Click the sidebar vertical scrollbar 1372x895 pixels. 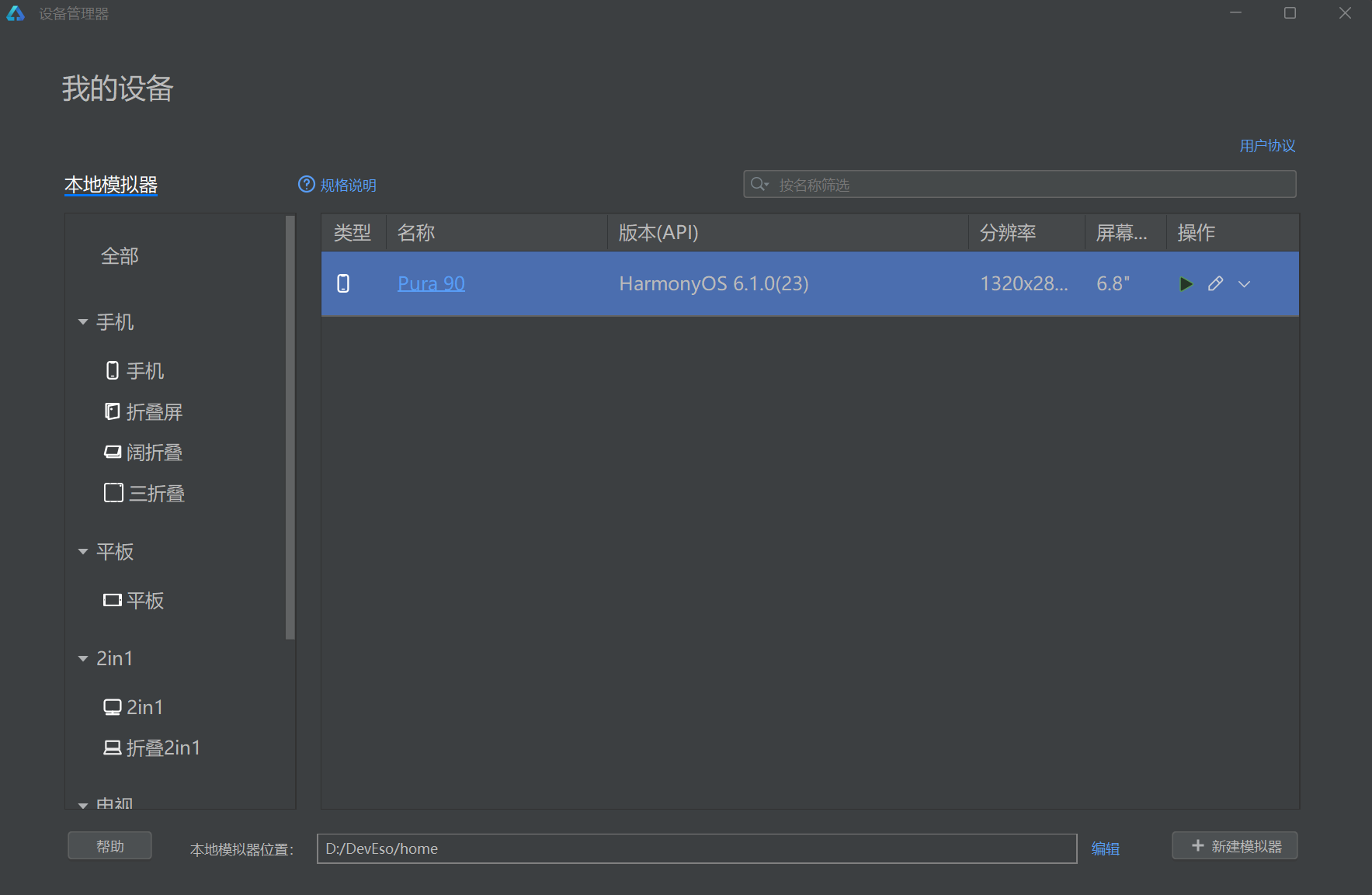click(x=290, y=428)
